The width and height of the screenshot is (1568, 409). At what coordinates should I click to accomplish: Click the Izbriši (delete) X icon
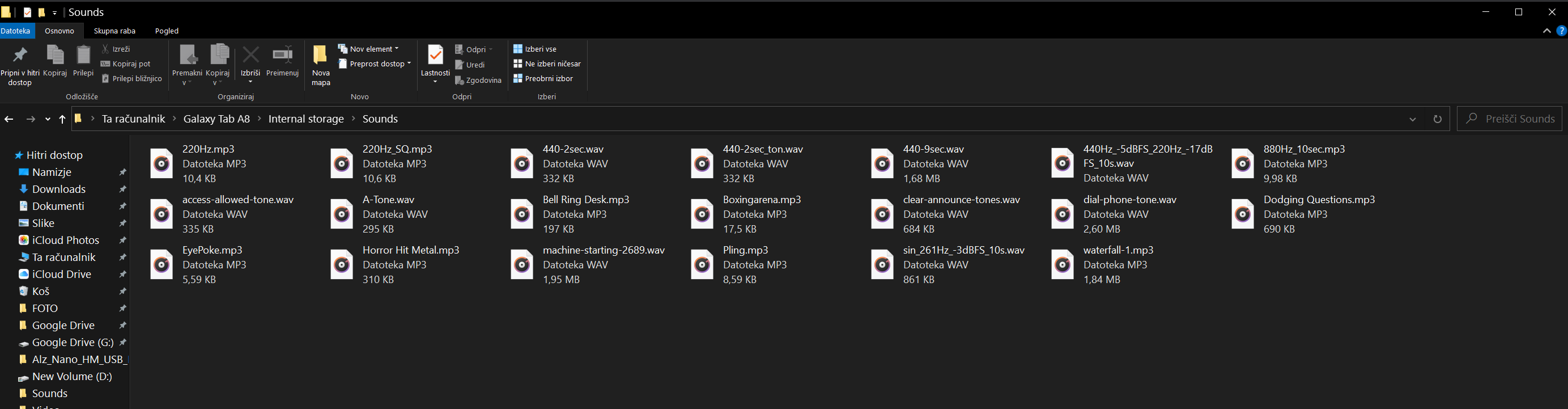(250, 56)
